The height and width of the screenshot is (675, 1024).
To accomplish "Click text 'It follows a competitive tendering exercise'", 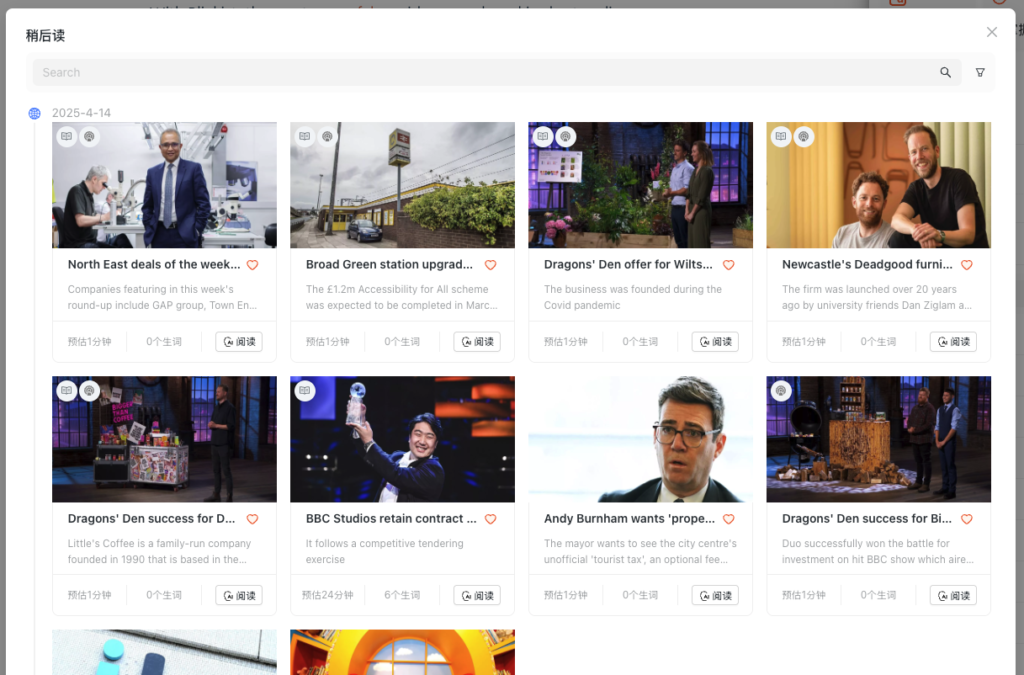I will [385, 551].
